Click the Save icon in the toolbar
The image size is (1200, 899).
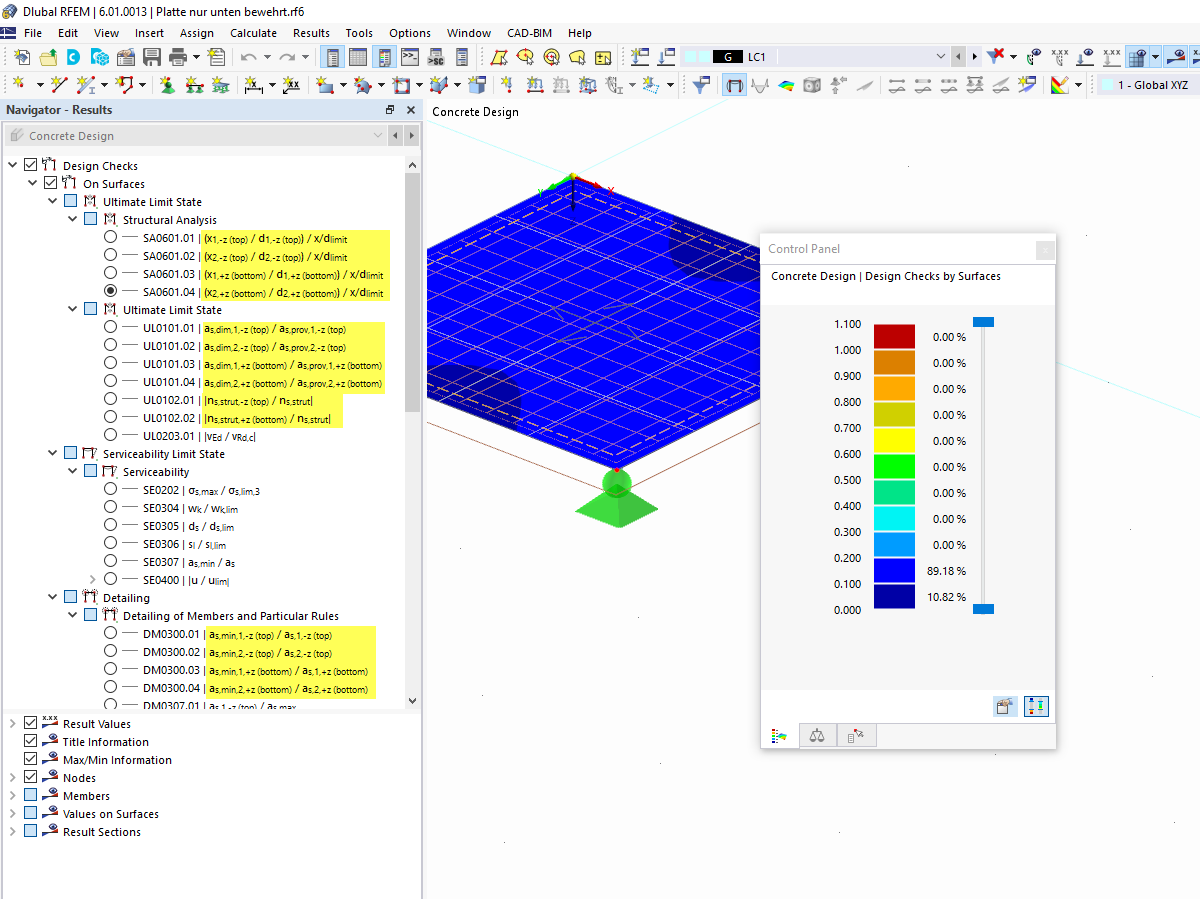pyautogui.click(x=151, y=57)
